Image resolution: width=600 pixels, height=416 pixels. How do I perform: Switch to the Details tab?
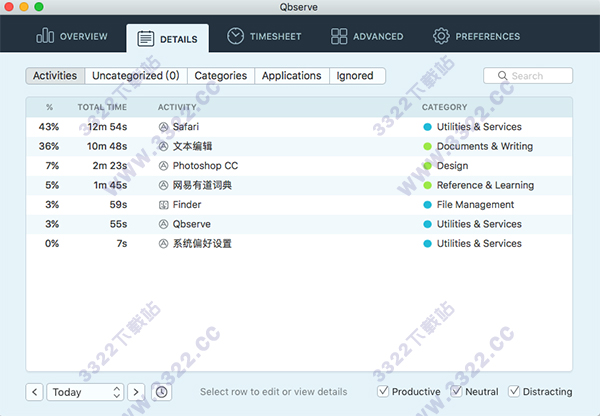point(168,39)
